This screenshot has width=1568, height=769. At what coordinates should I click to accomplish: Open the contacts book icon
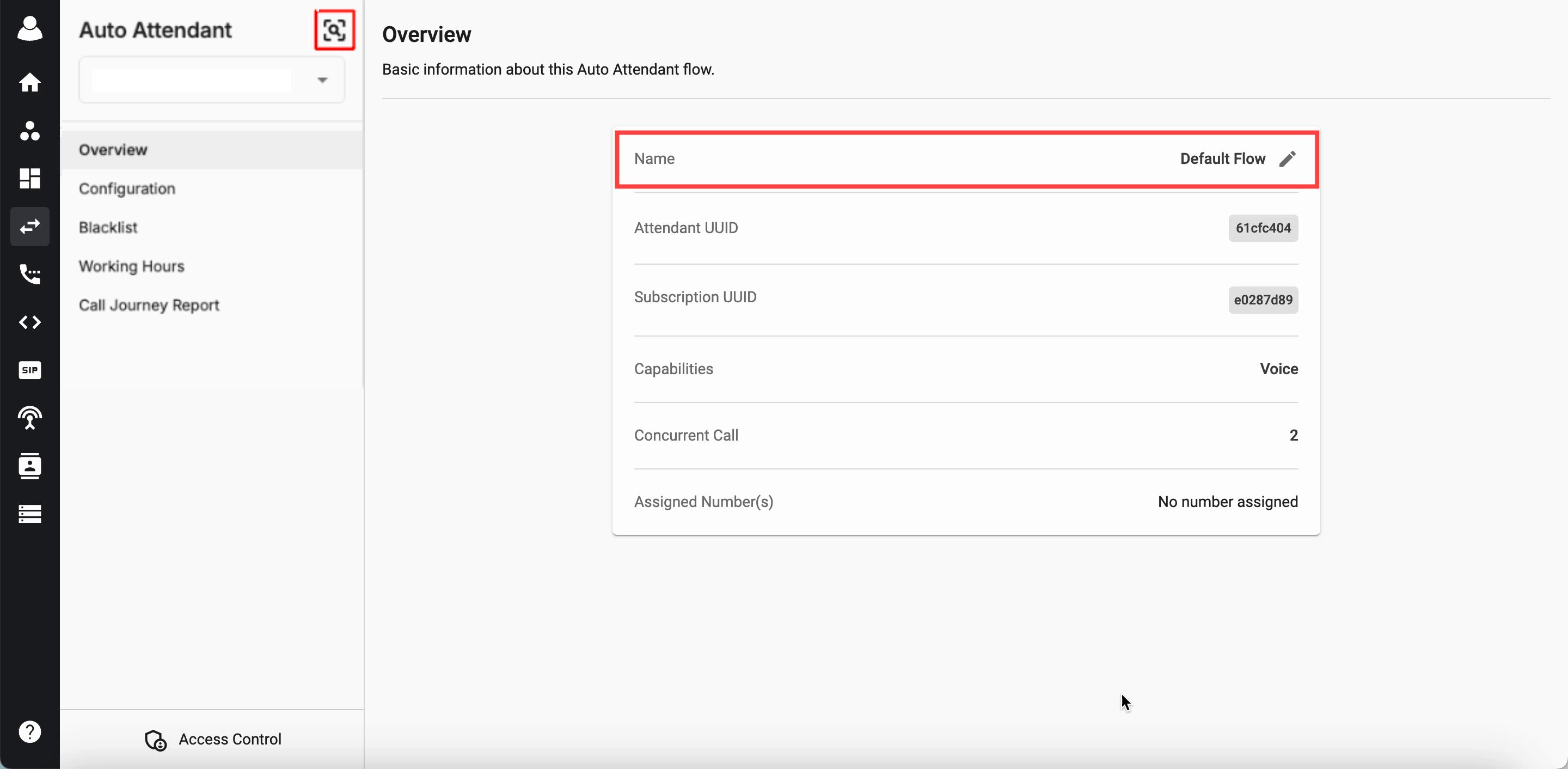coord(30,466)
